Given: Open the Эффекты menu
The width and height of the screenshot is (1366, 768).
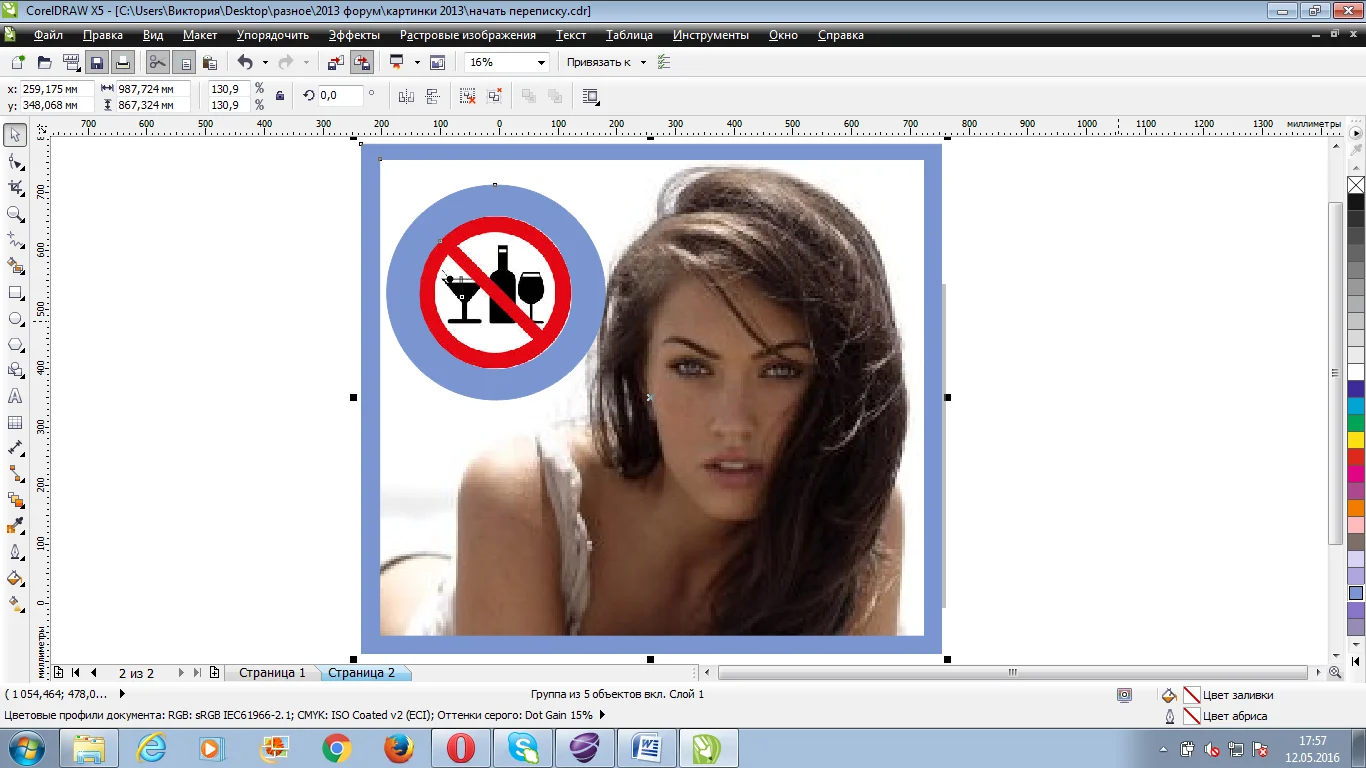Looking at the screenshot, I should (x=354, y=35).
